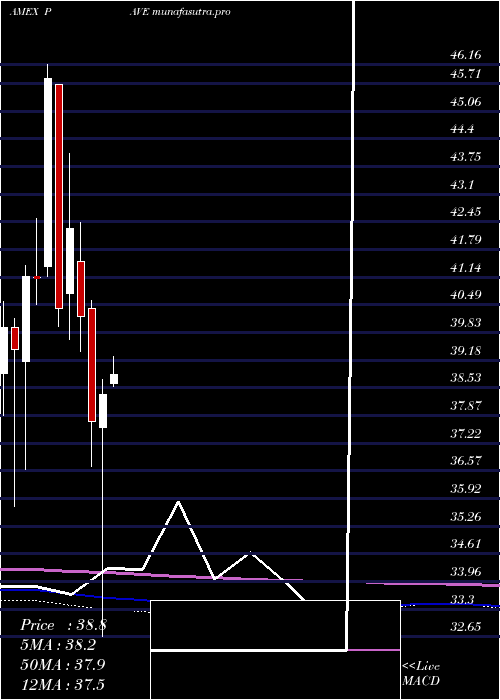
Task: Click the 33.3 price axis label
Action: click(462, 600)
